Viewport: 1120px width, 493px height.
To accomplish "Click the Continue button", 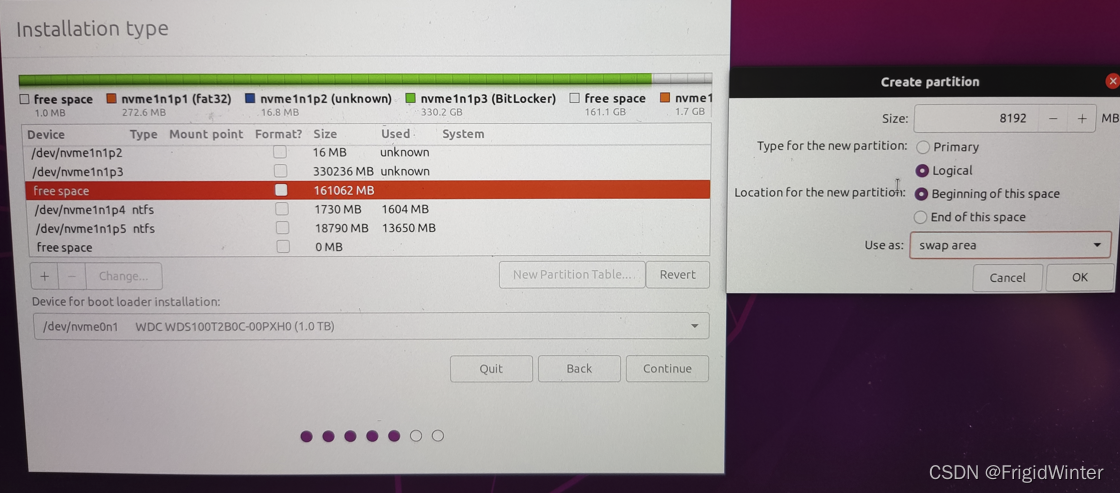I will 667,369.
